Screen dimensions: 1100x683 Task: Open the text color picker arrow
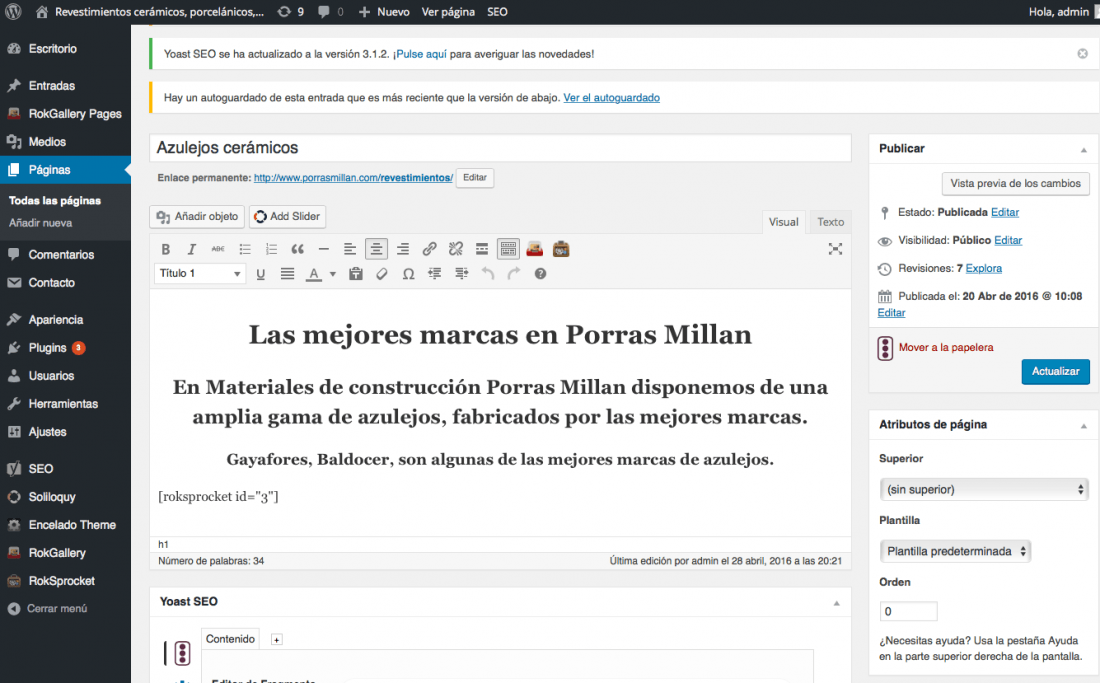click(x=333, y=274)
